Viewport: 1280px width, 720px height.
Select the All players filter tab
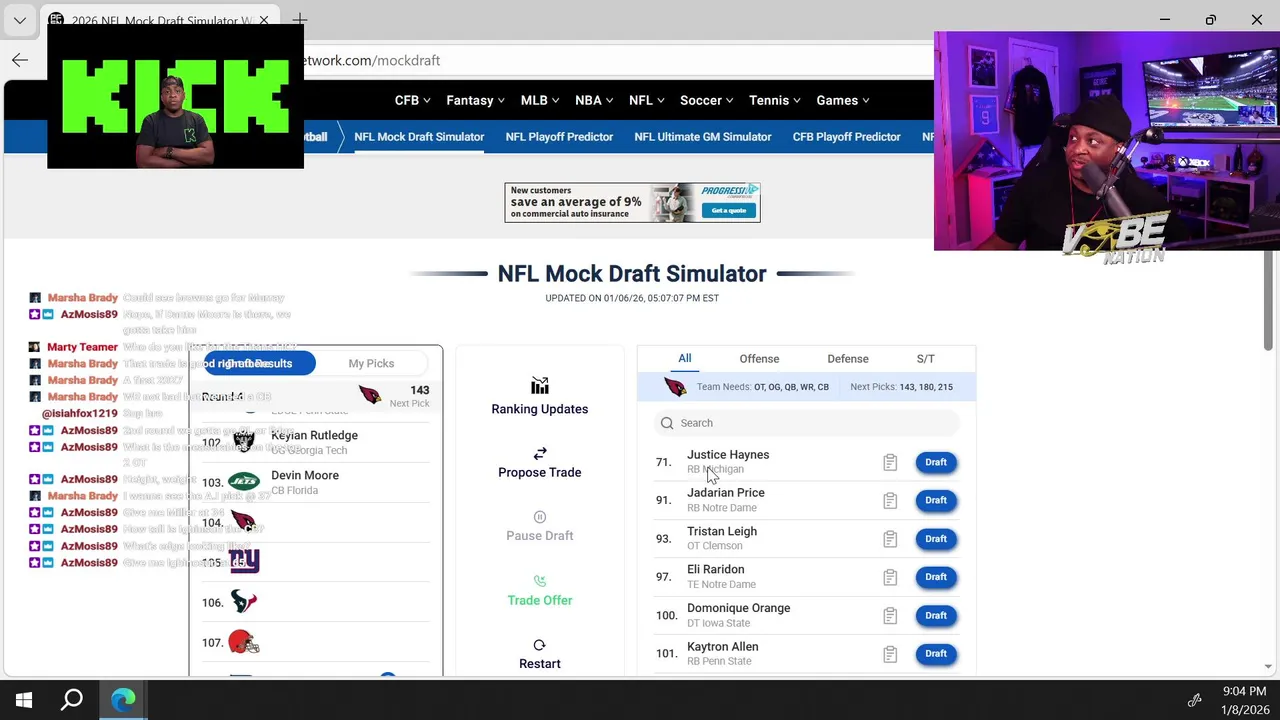pyautogui.click(x=684, y=358)
